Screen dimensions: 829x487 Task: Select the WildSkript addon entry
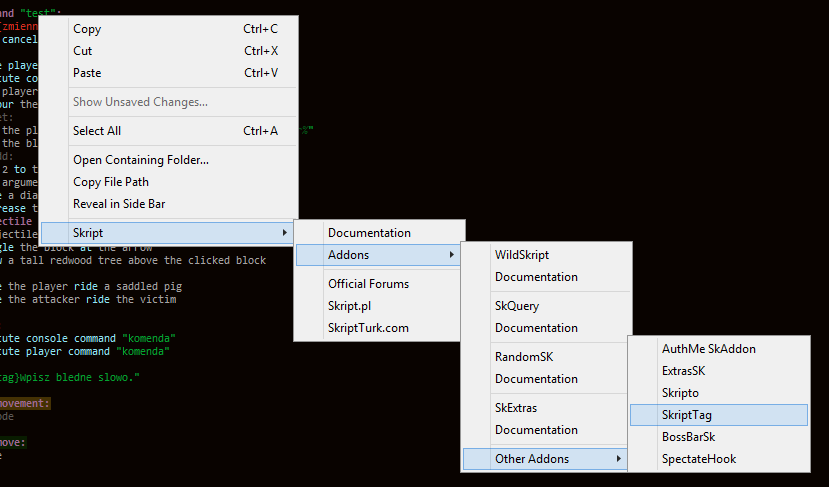(x=546, y=255)
